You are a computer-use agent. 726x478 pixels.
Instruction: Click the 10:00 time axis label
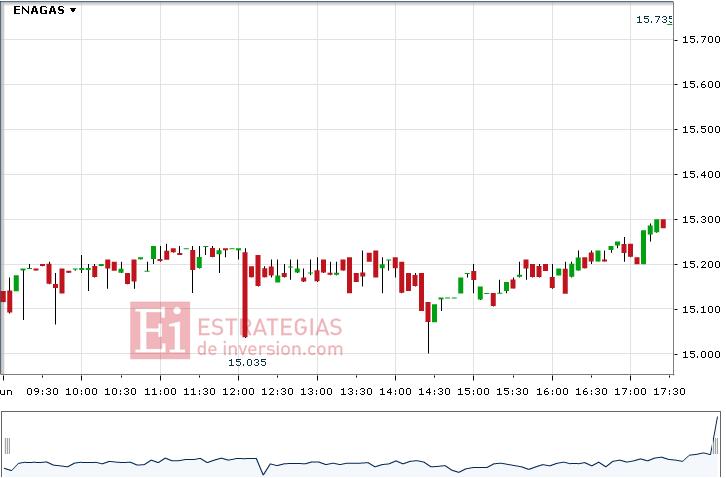coord(81,391)
